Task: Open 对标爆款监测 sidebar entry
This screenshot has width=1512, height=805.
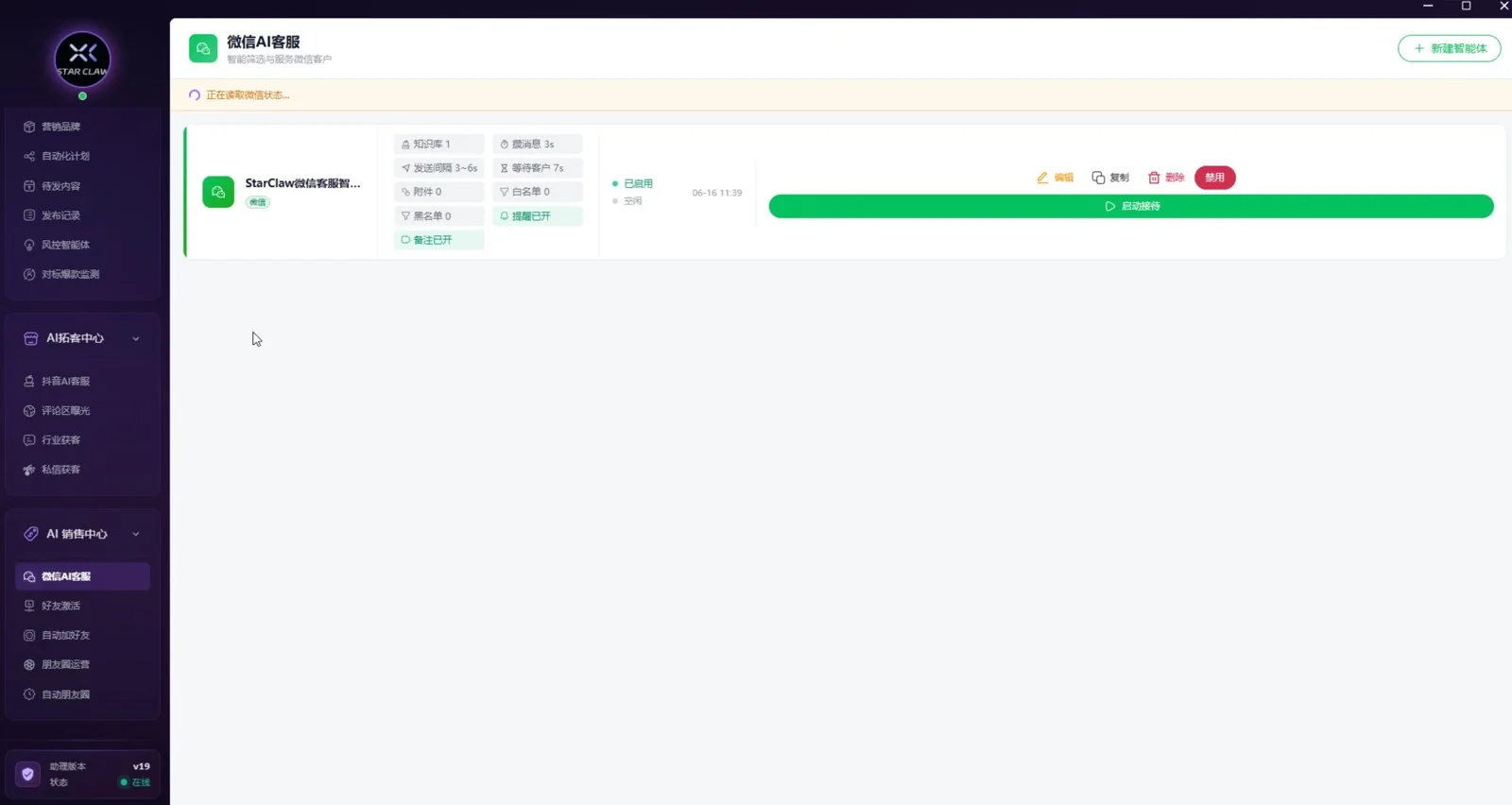Action: [x=82, y=274]
